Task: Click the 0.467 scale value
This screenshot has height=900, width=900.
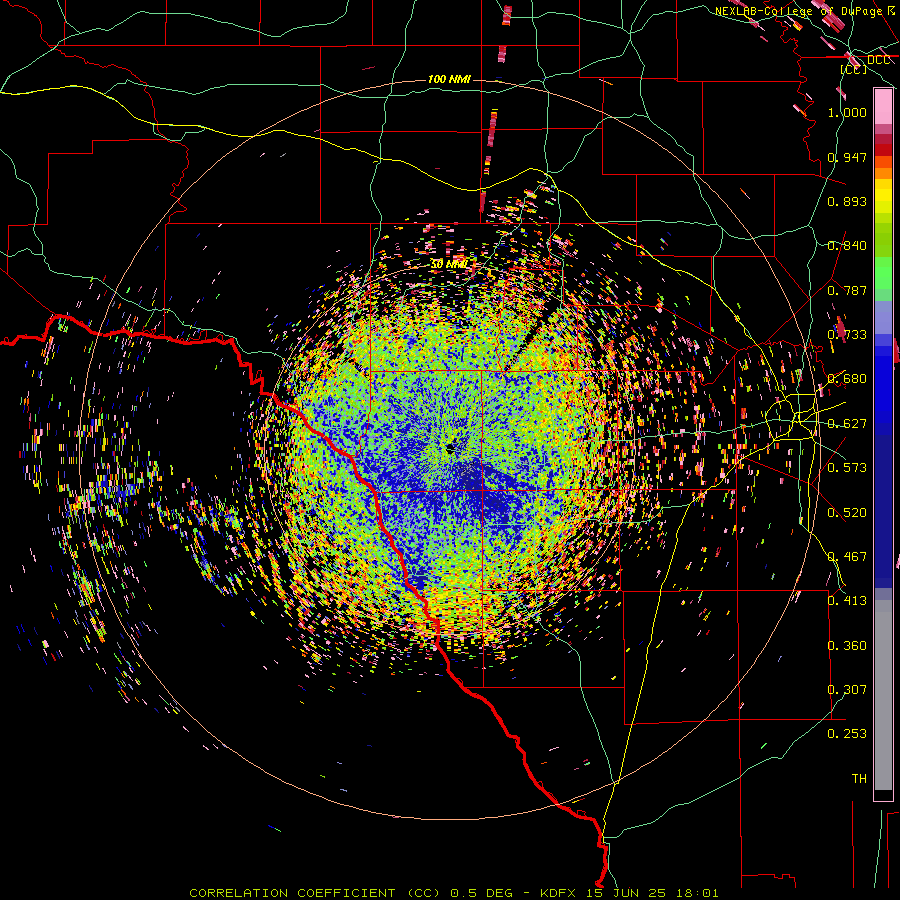Action: click(x=847, y=557)
